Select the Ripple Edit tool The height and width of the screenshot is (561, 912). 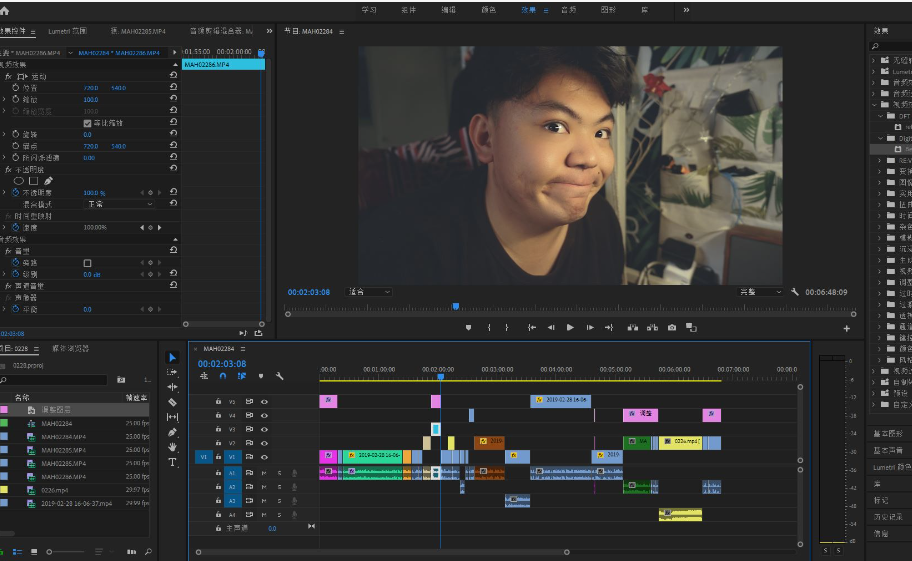click(x=172, y=387)
